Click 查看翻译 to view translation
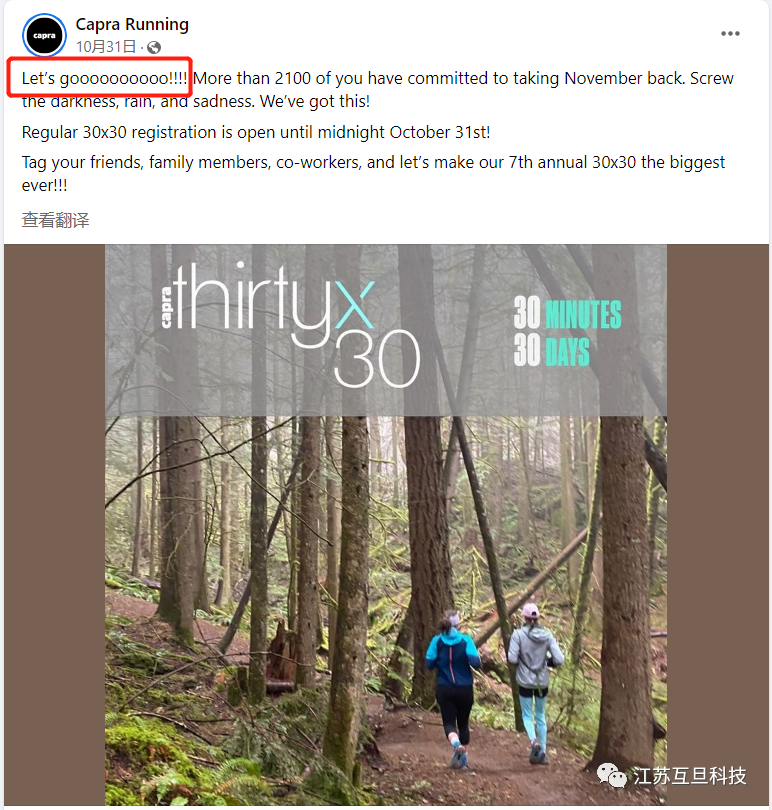Image resolution: width=772 pixels, height=810 pixels. tap(55, 220)
